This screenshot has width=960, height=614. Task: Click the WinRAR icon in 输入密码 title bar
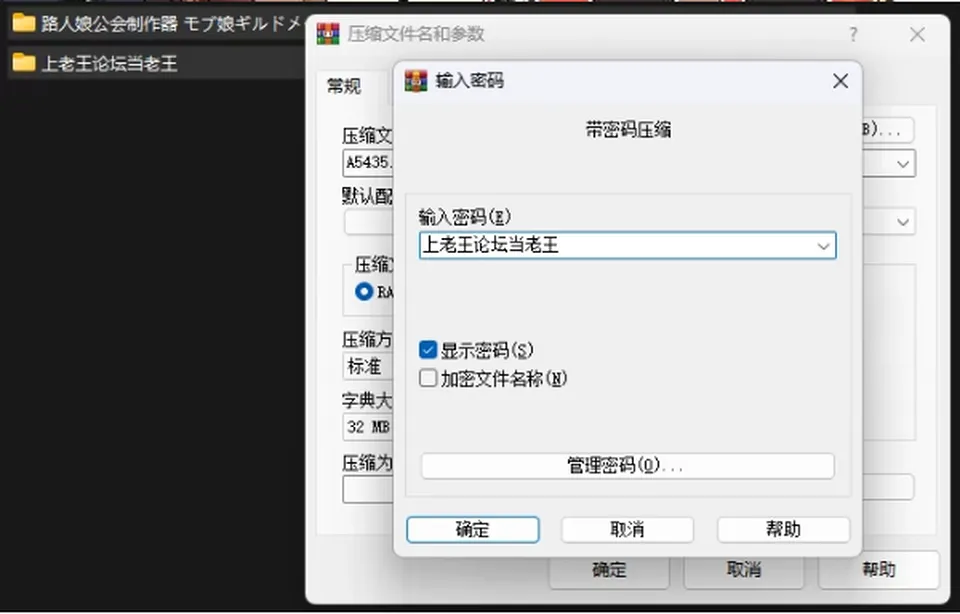pos(416,81)
